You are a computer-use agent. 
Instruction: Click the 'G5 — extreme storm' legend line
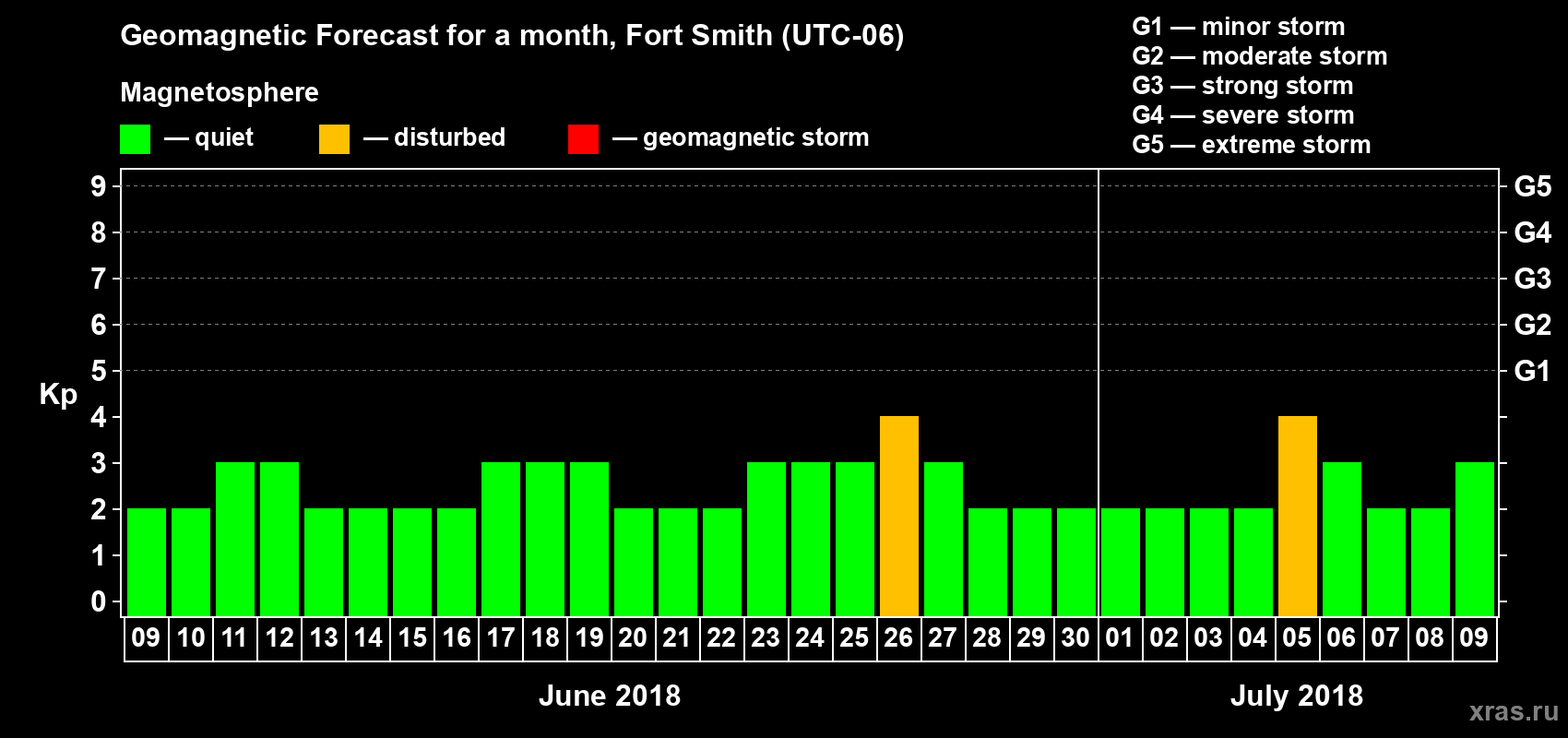pyautogui.click(x=1252, y=145)
